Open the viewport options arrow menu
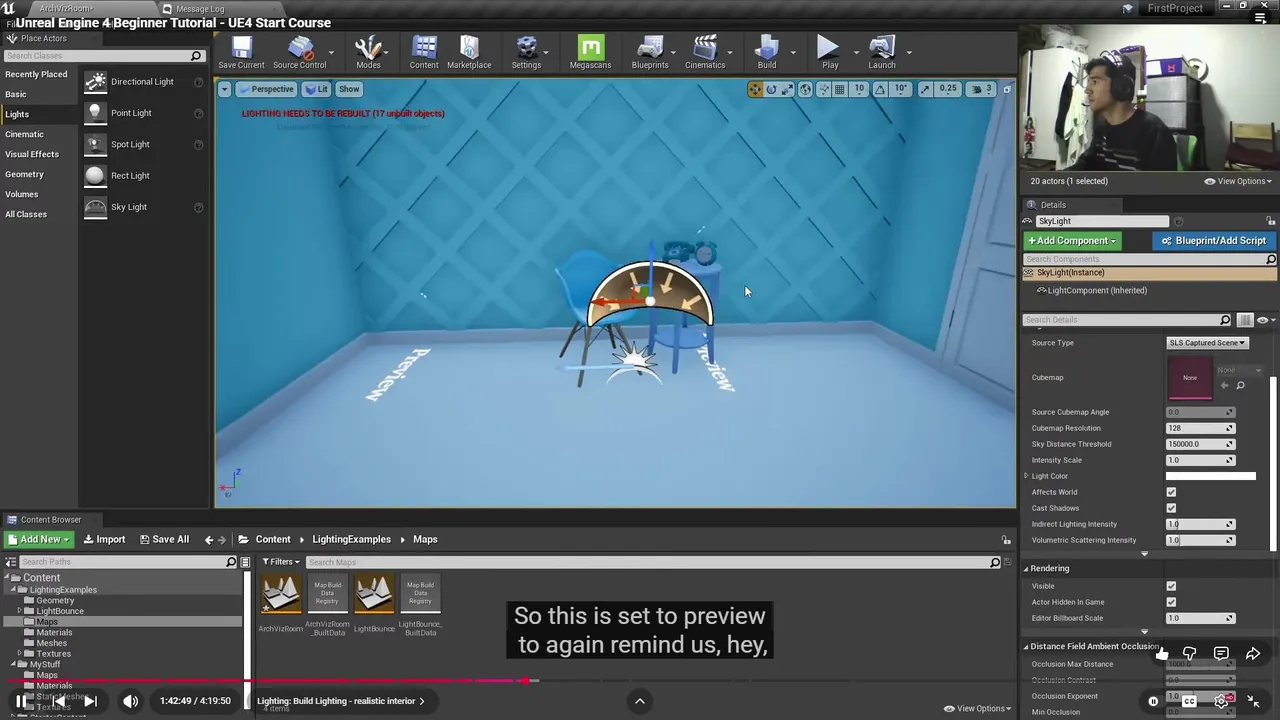 click(x=224, y=89)
